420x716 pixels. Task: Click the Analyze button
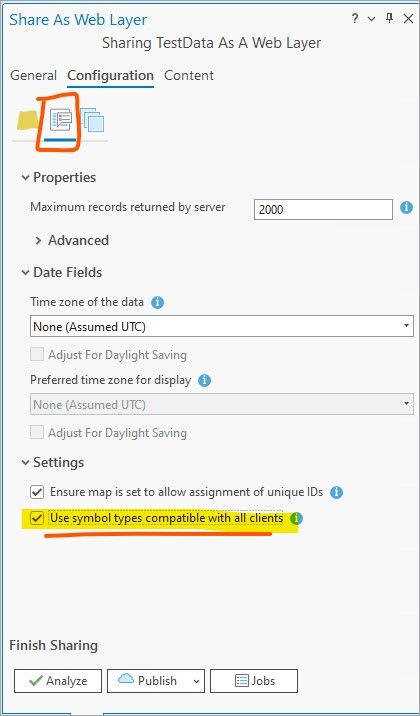[58, 681]
